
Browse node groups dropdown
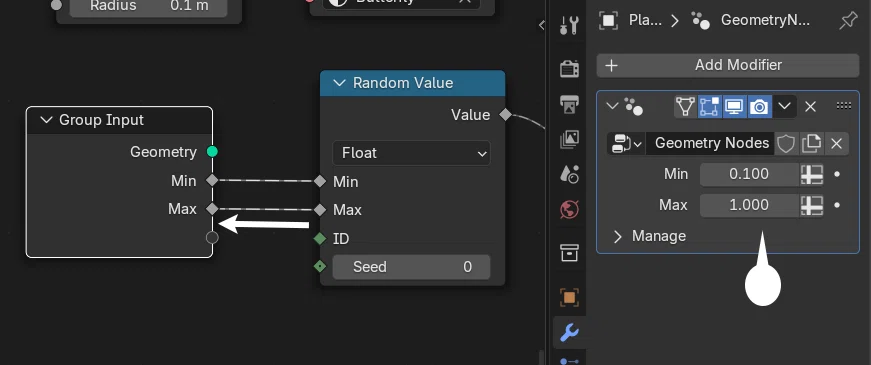point(627,144)
